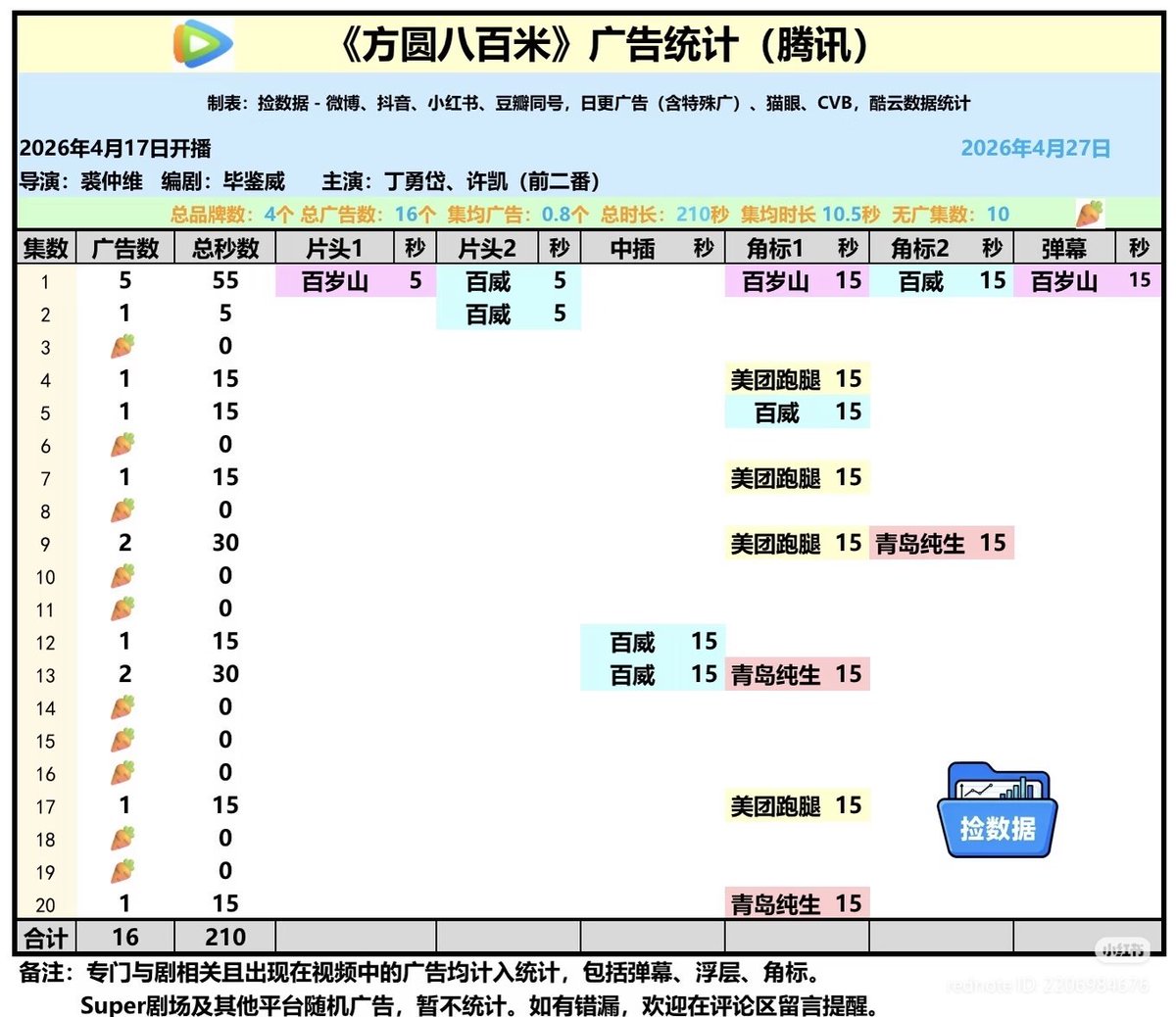This screenshot has width=1176, height=1017.
Task: Click the 角标1 column header
Action: tap(775, 249)
